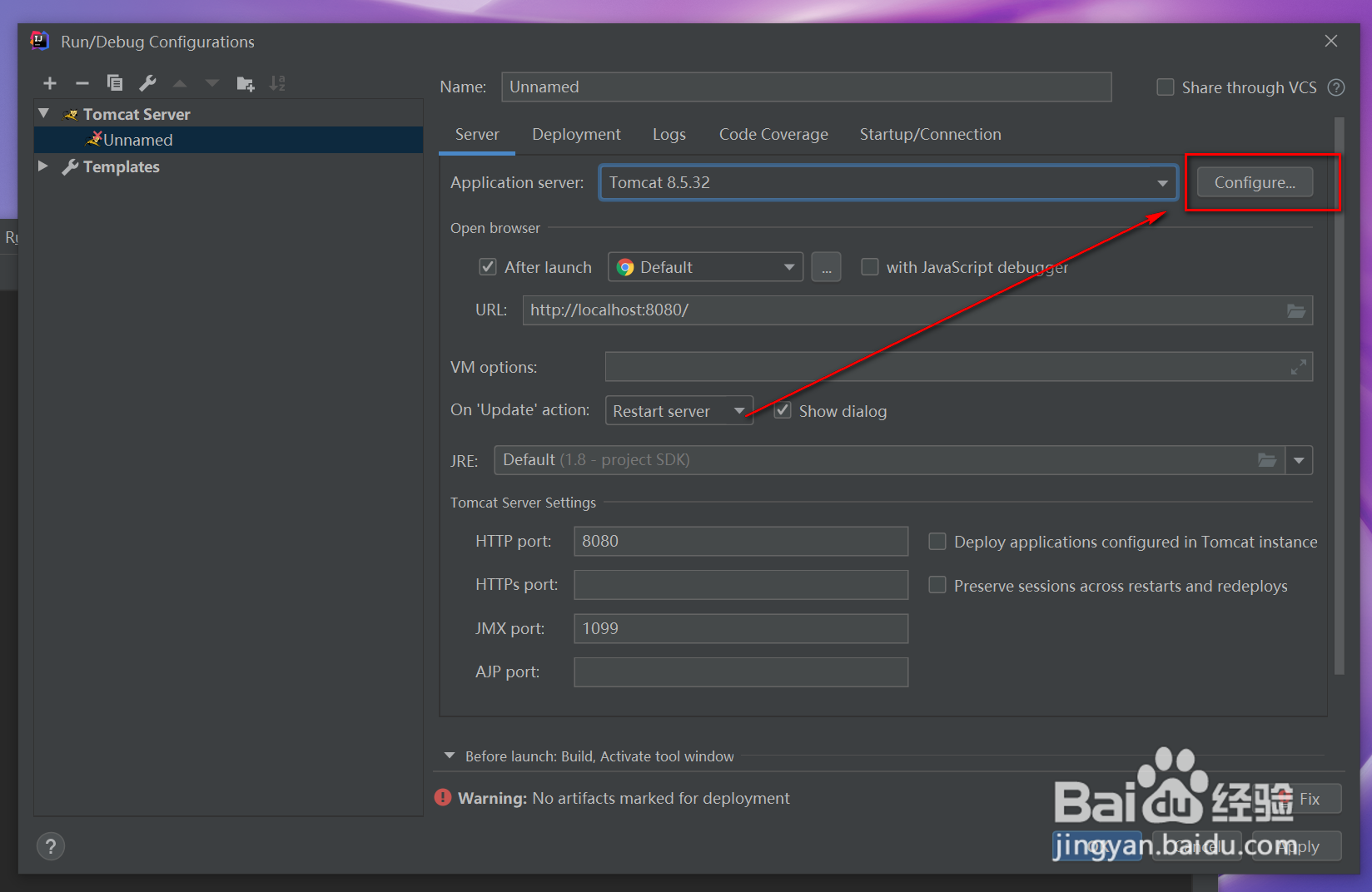Expand the Templates tree node
Screen dimensions: 1372x892
43,166
